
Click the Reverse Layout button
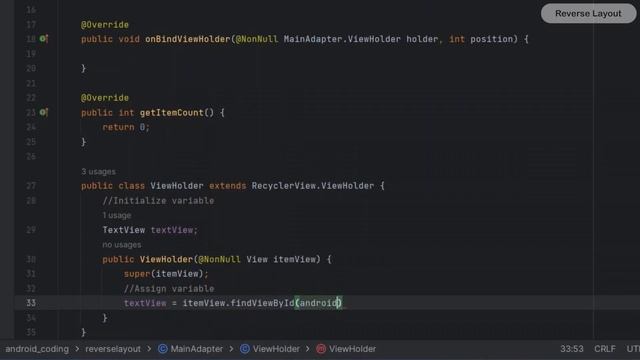588,13
